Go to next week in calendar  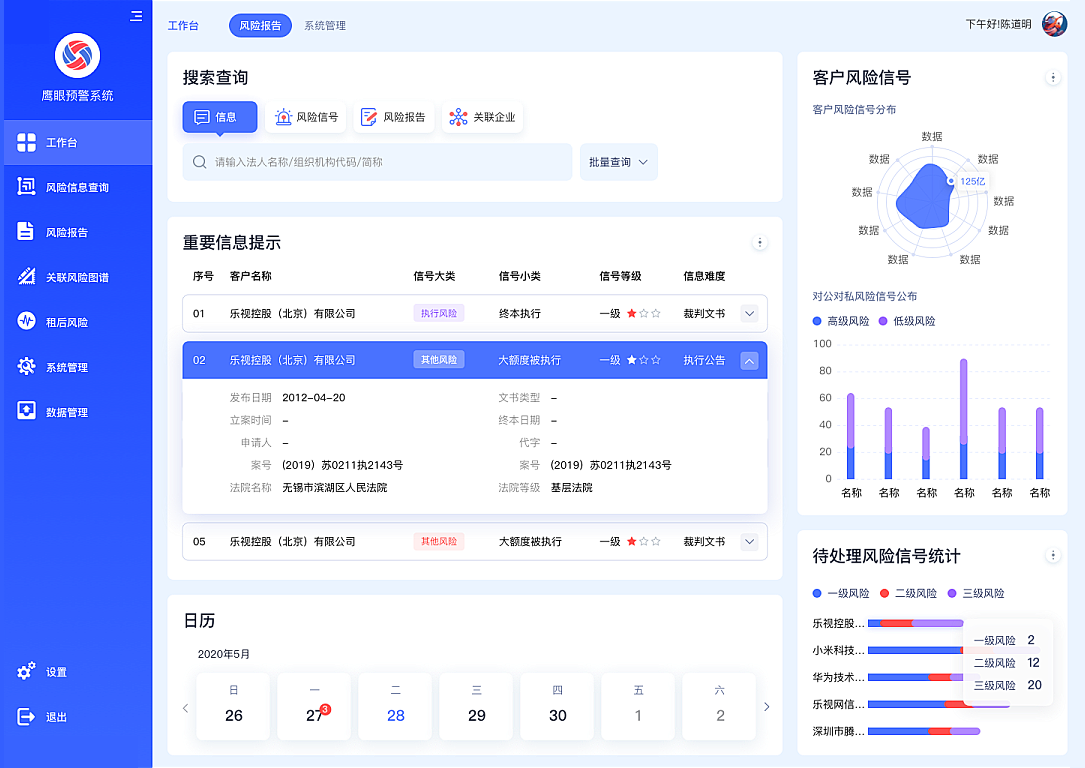tap(767, 707)
